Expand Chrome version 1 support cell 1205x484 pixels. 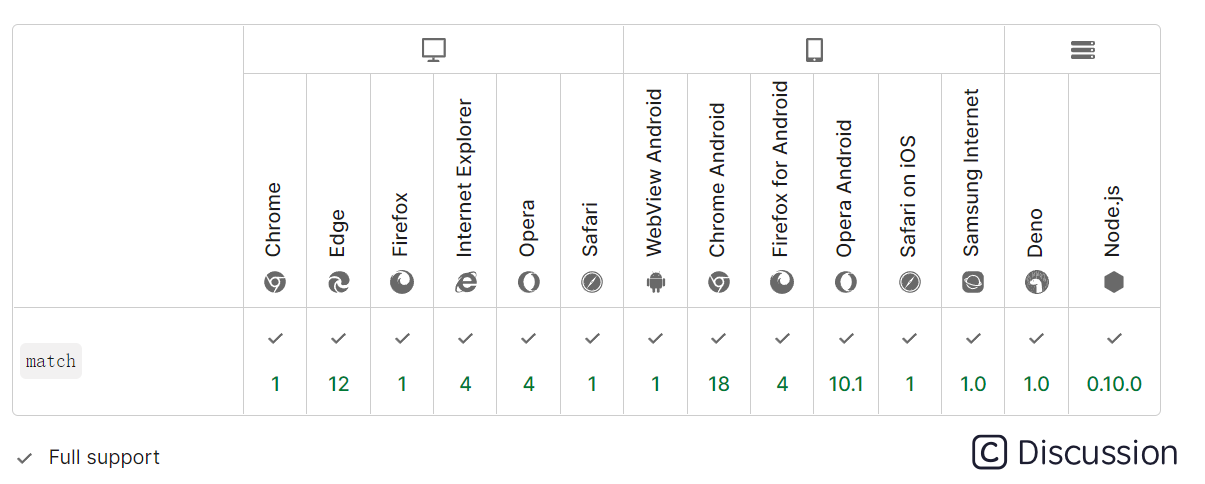point(275,361)
